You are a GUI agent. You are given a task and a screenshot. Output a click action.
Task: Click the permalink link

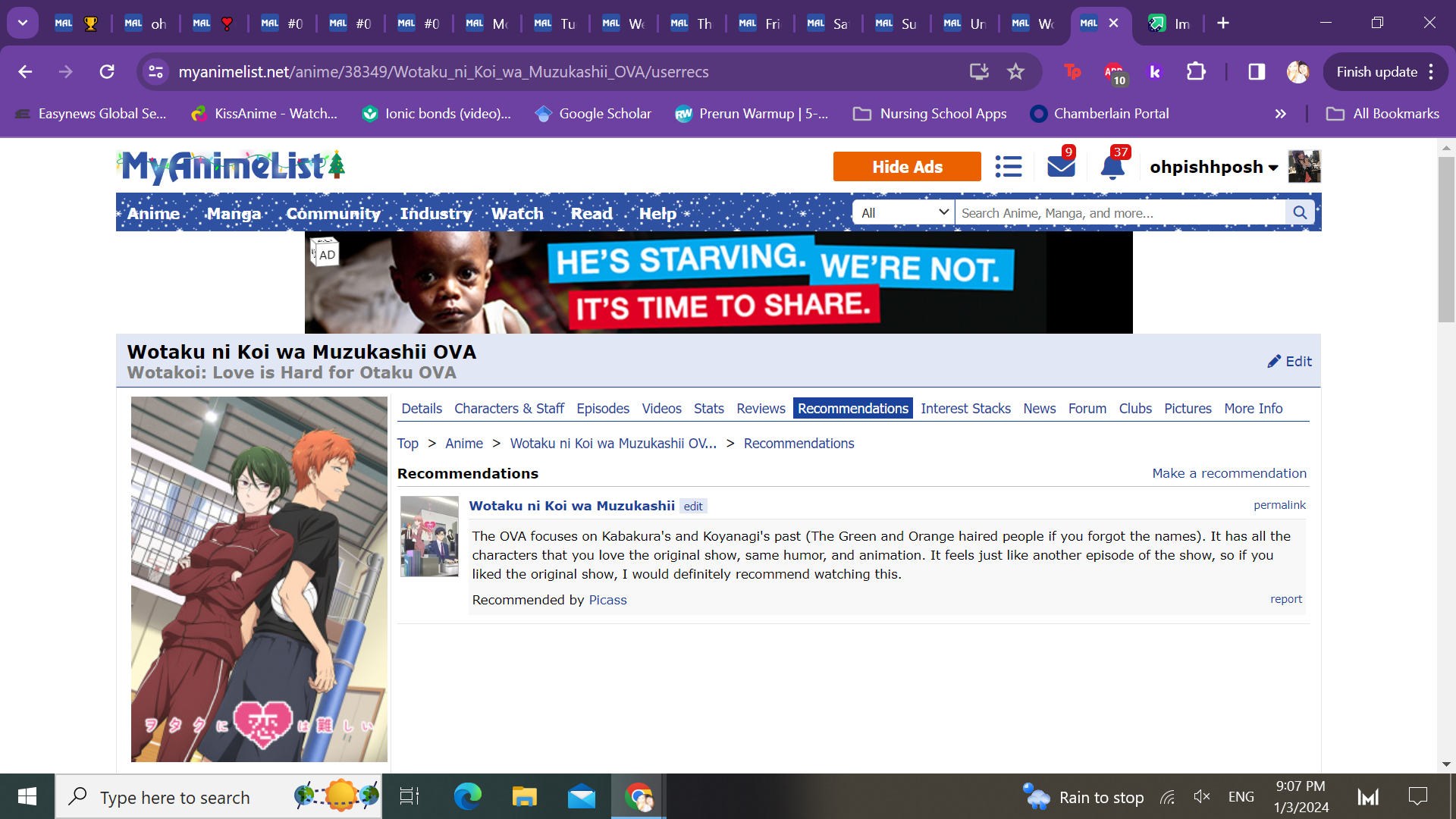1279,505
